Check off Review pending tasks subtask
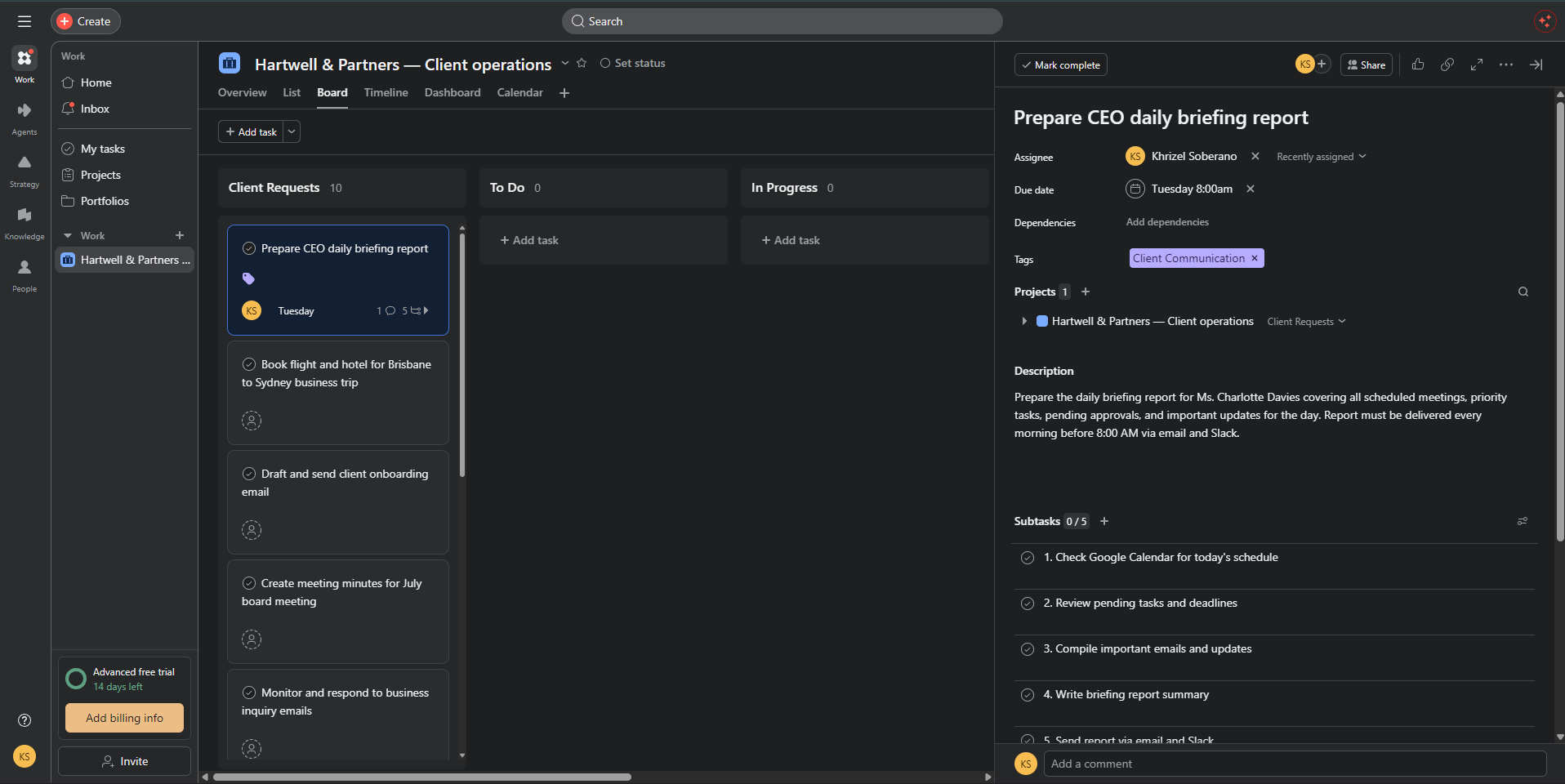 pyautogui.click(x=1028, y=604)
